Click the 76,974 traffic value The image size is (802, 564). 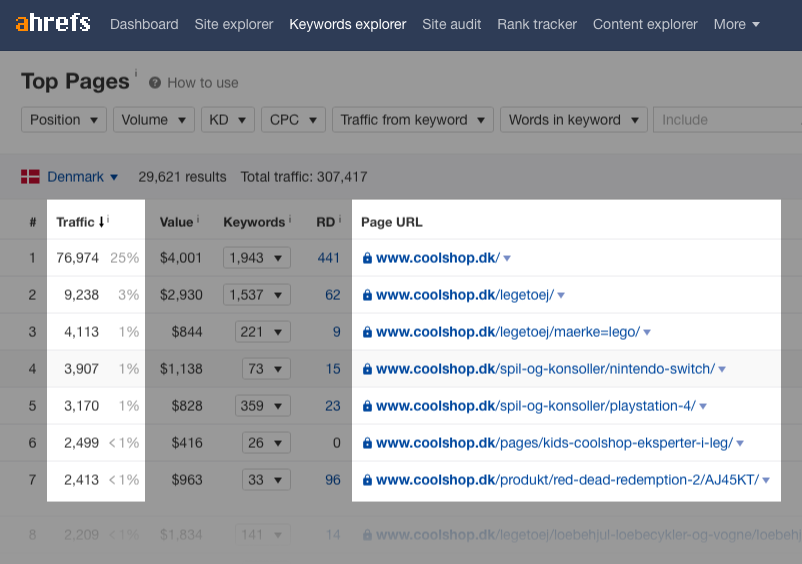point(78,258)
